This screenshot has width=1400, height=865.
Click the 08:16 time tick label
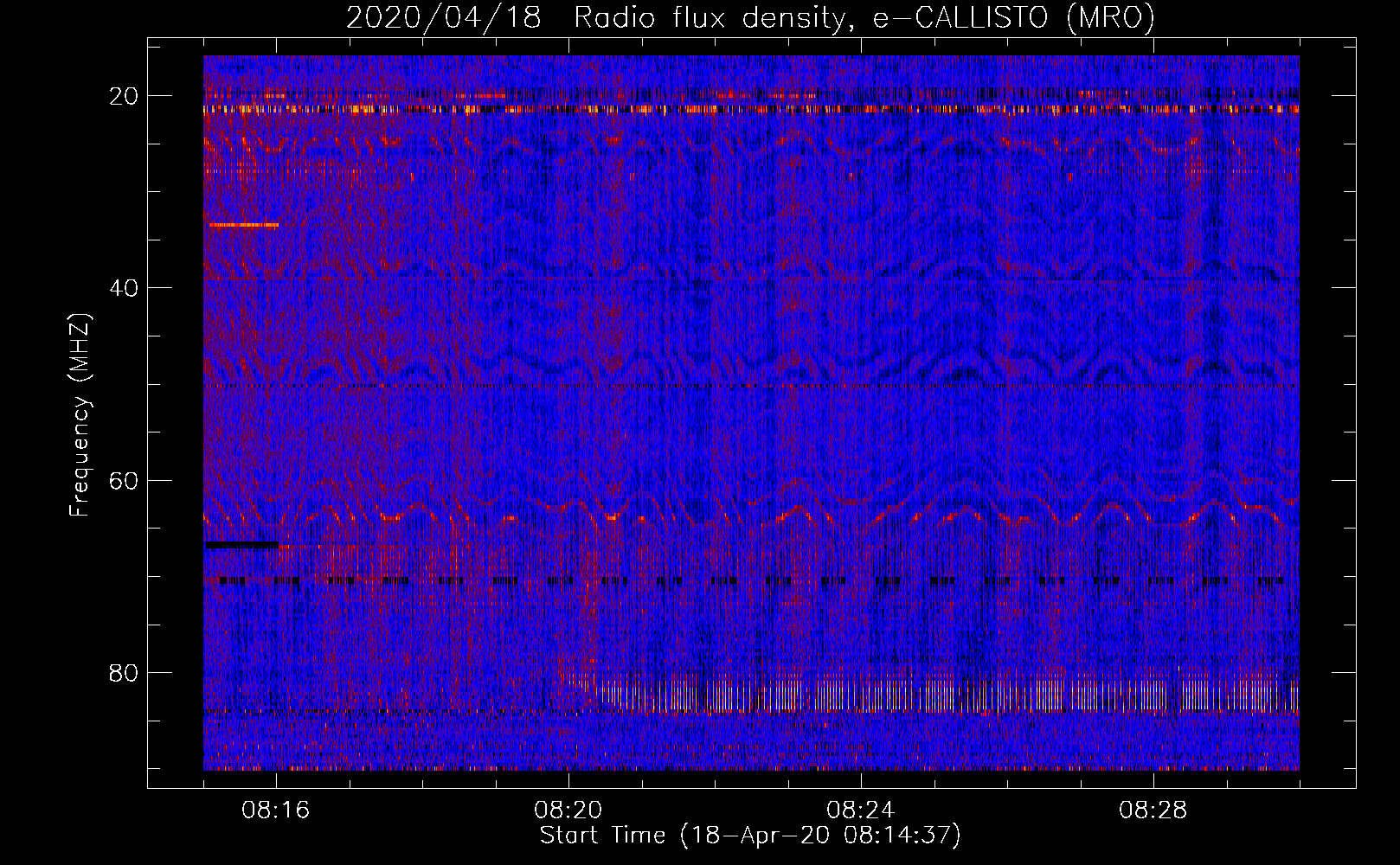[276, 811]
